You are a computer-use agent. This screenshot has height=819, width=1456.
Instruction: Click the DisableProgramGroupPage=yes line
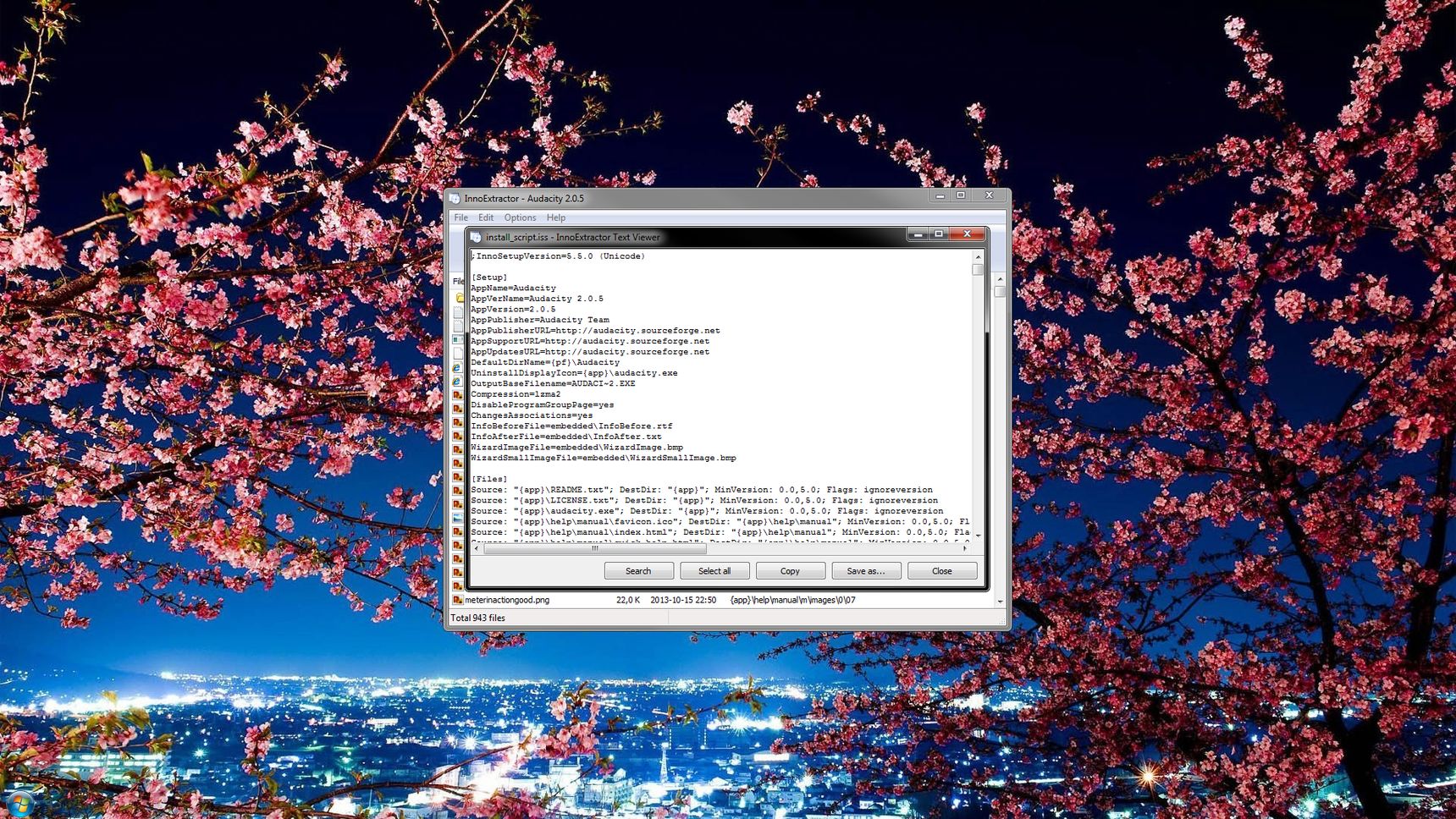[x=542, y=405]
